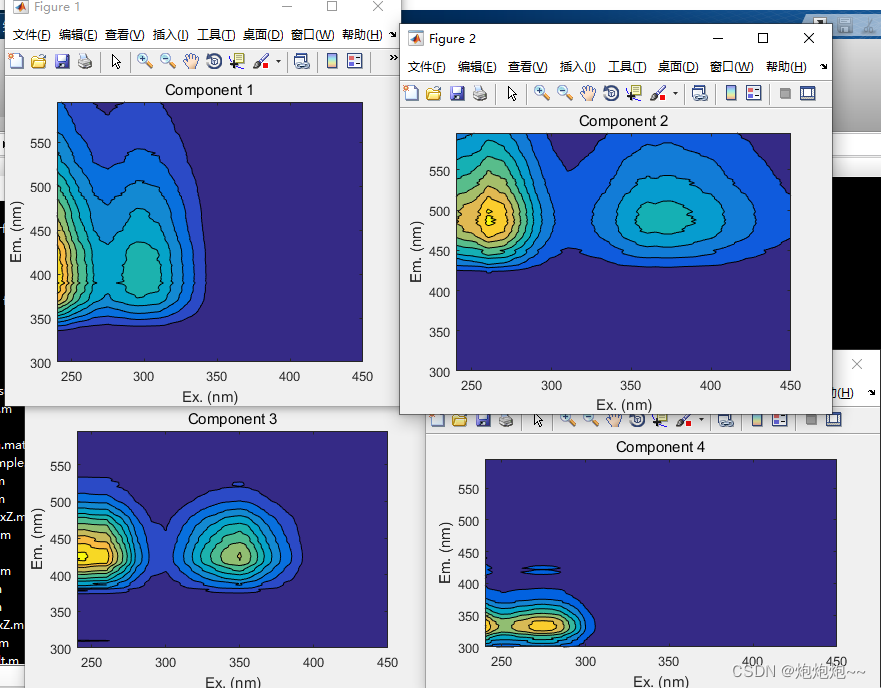Print figure icon in Figure 2 toolbar
The image size is (881, 688).
pos(480,93)
